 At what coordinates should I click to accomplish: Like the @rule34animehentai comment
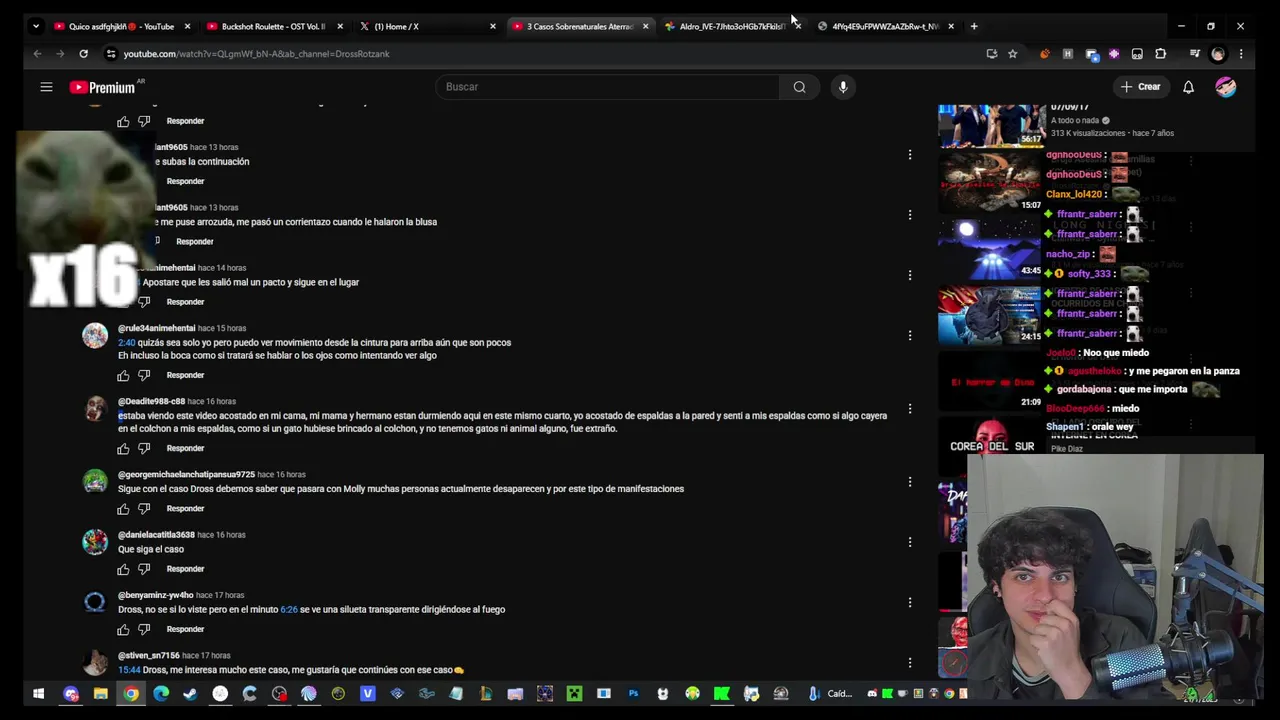(123, 376)
